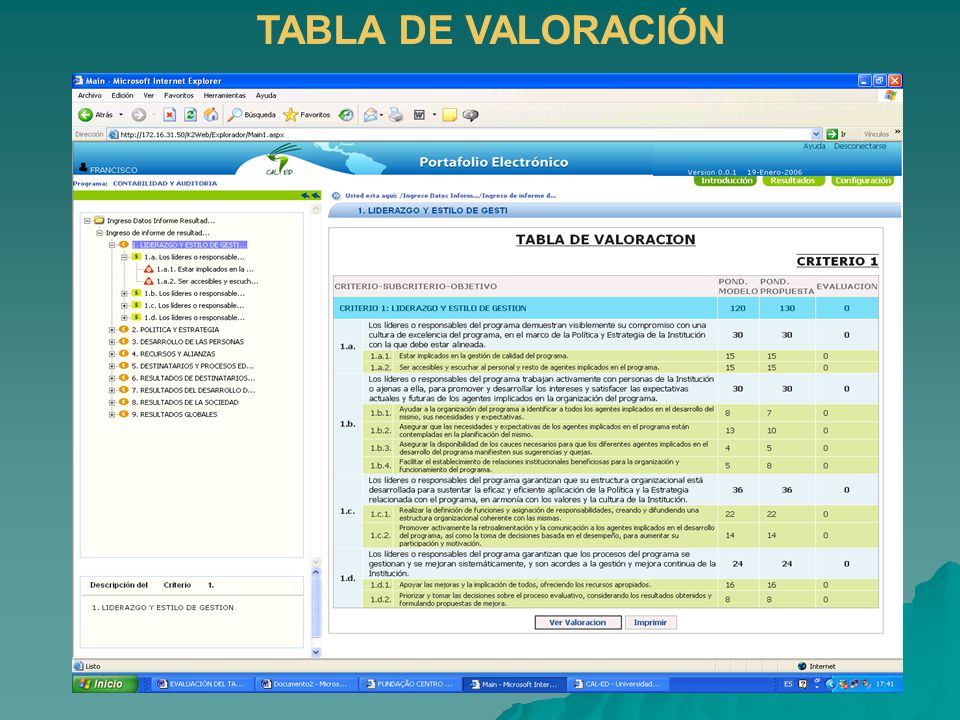Click orange icon beside 2. POLITICA Y ESTRATEGIA
This screenshot has height=720, width=960.
pos(124,329)
